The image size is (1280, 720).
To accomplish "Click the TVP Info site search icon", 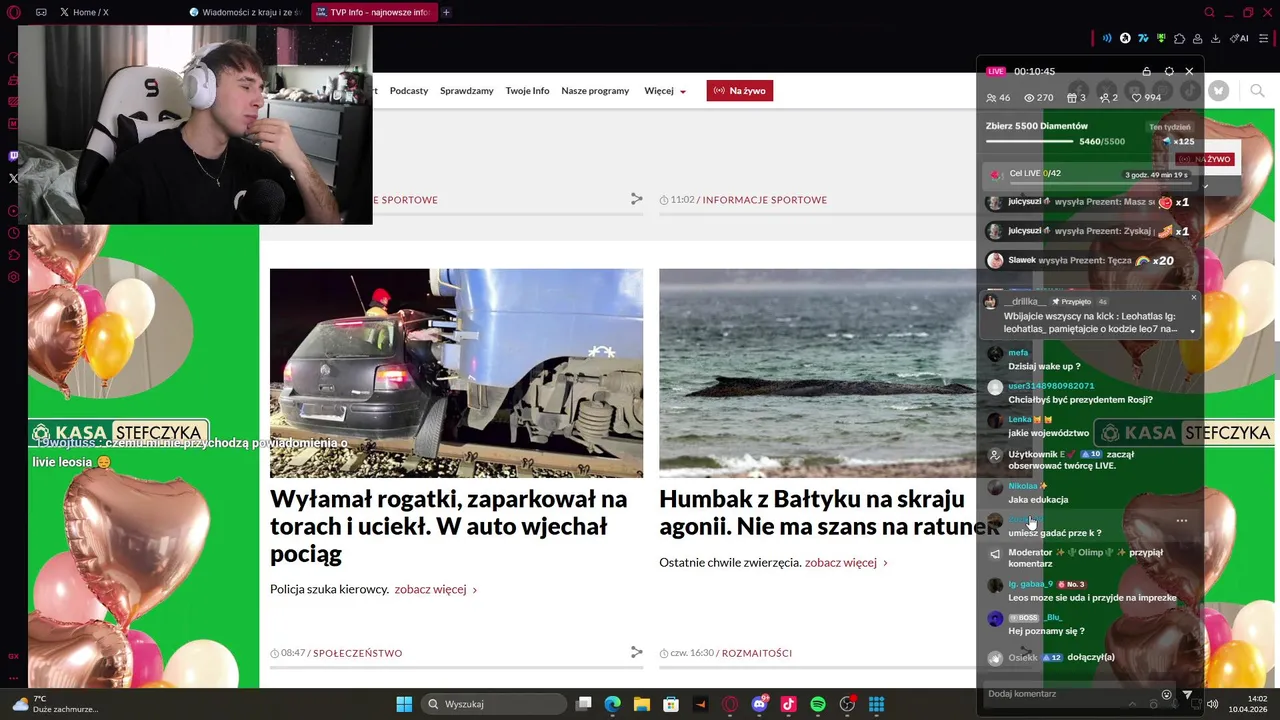I will pos(1257,91).
